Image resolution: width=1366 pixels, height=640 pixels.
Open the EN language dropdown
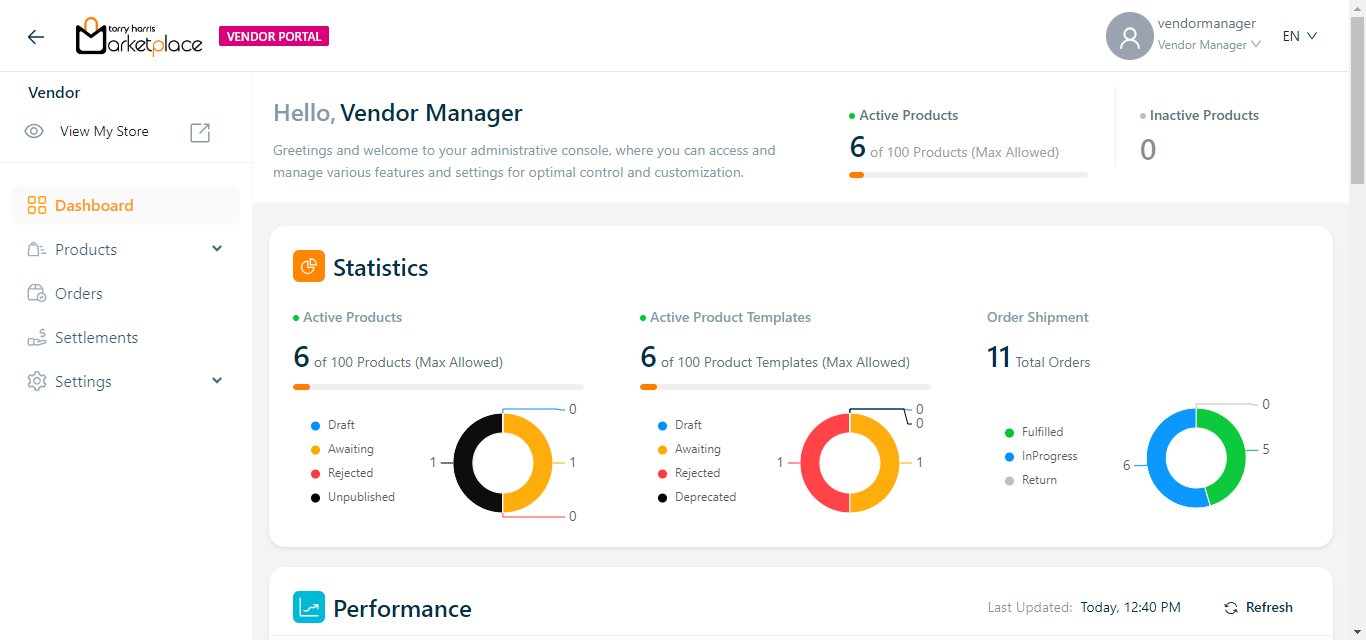click(1300, 37)
